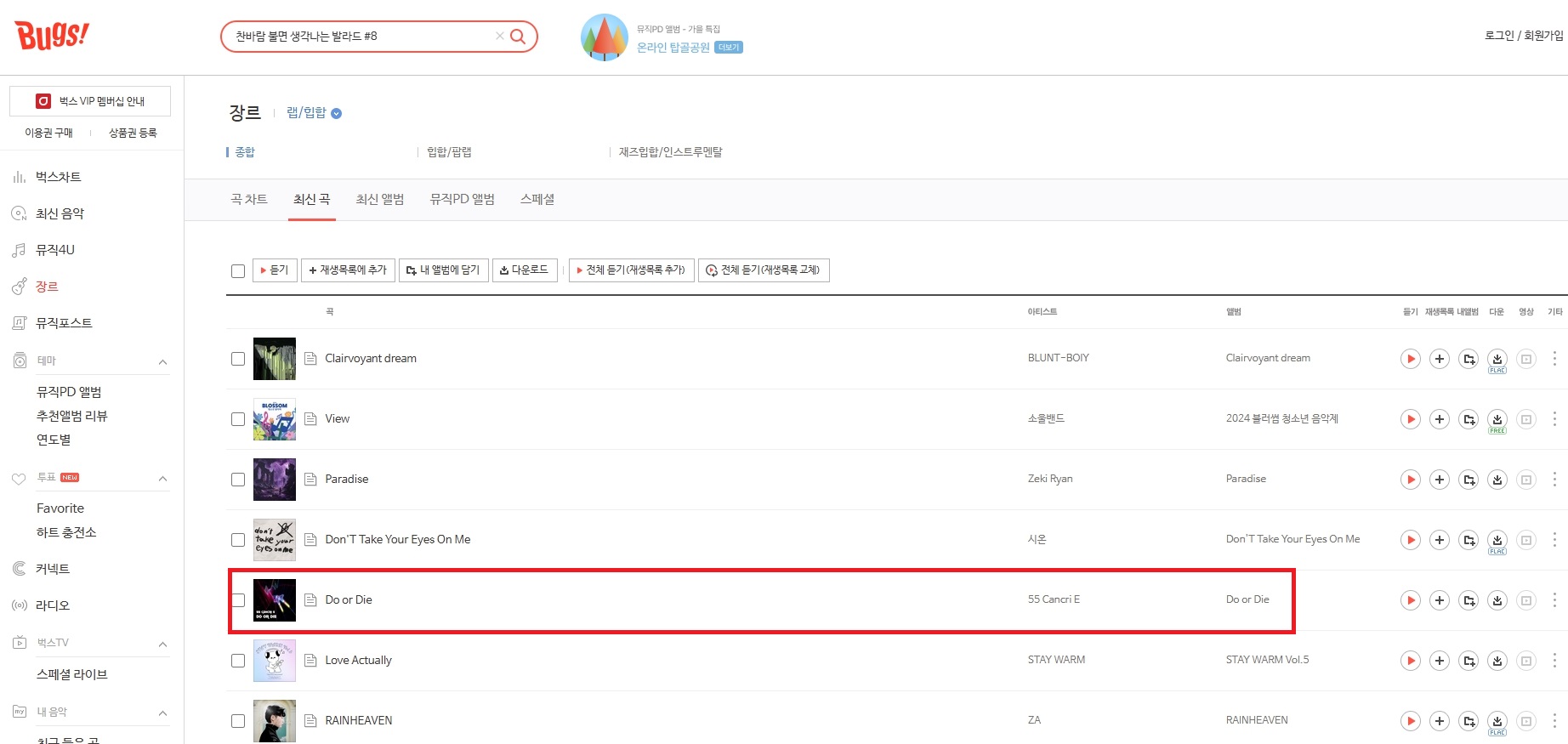Check the Clairvoyant dream checkbox
The height and width of the screenshot is (744, 1568).
[238, 359]
